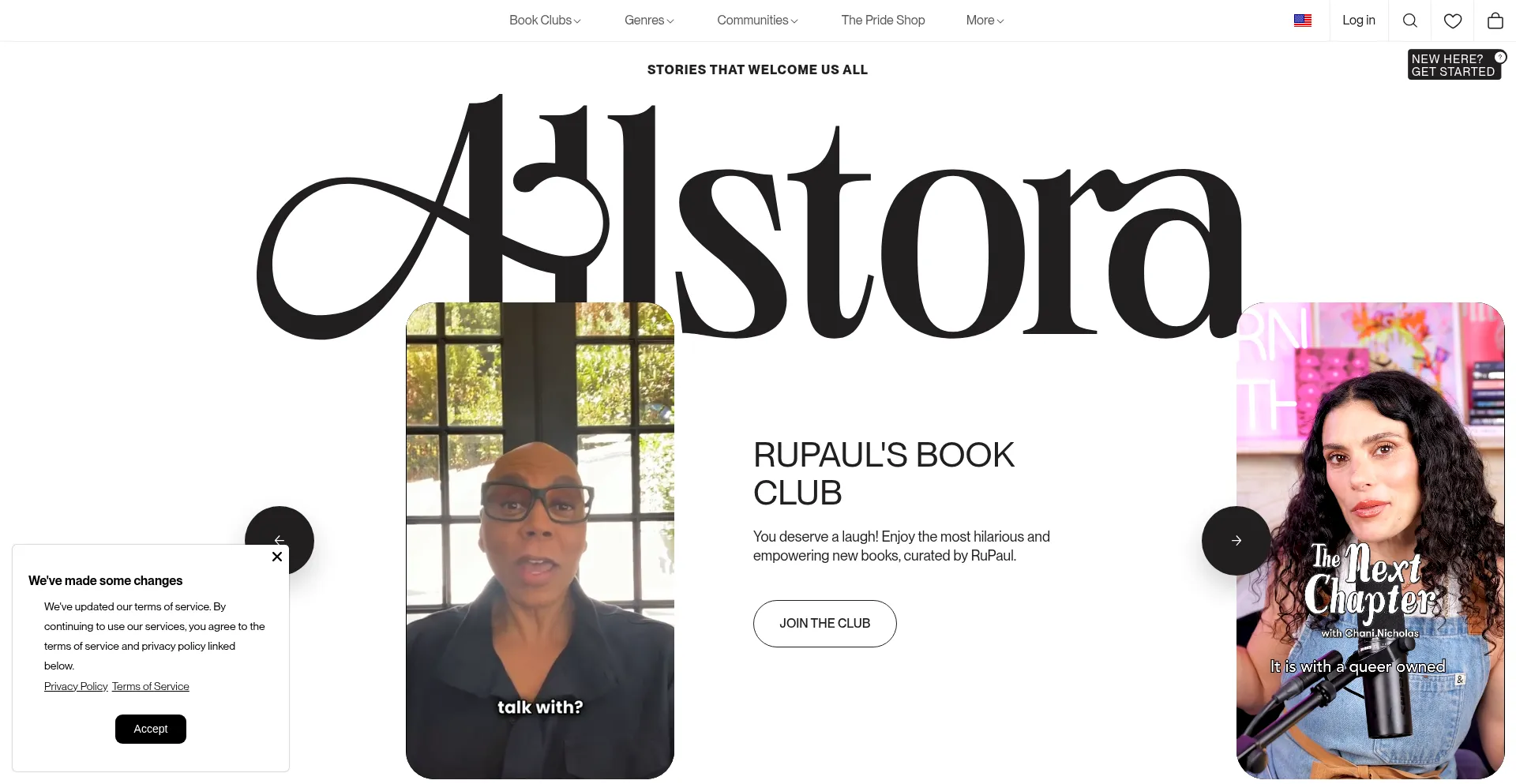Open the shopping bag icon

pyautogui.click(x=1495, y=21)
